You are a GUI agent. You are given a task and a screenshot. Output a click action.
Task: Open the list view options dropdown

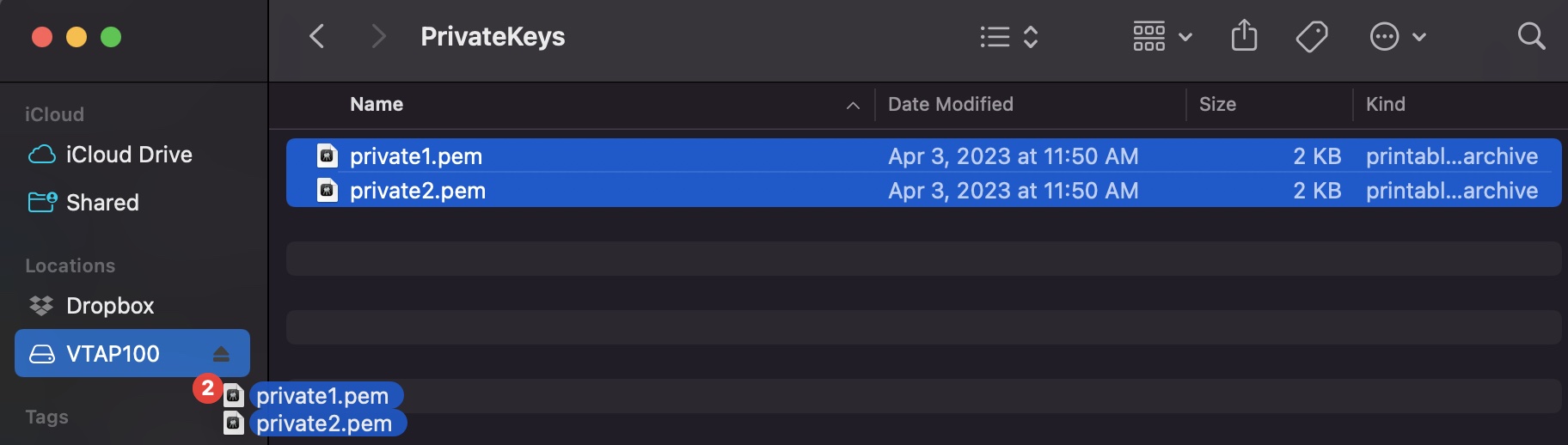[1009, 36]
